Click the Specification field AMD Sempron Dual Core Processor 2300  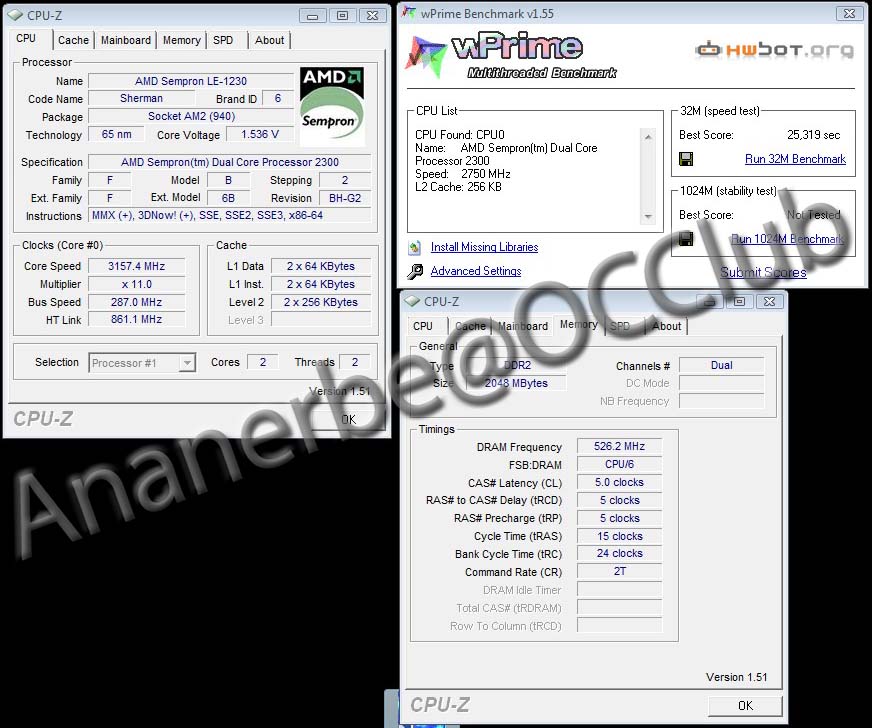[230, 162]
